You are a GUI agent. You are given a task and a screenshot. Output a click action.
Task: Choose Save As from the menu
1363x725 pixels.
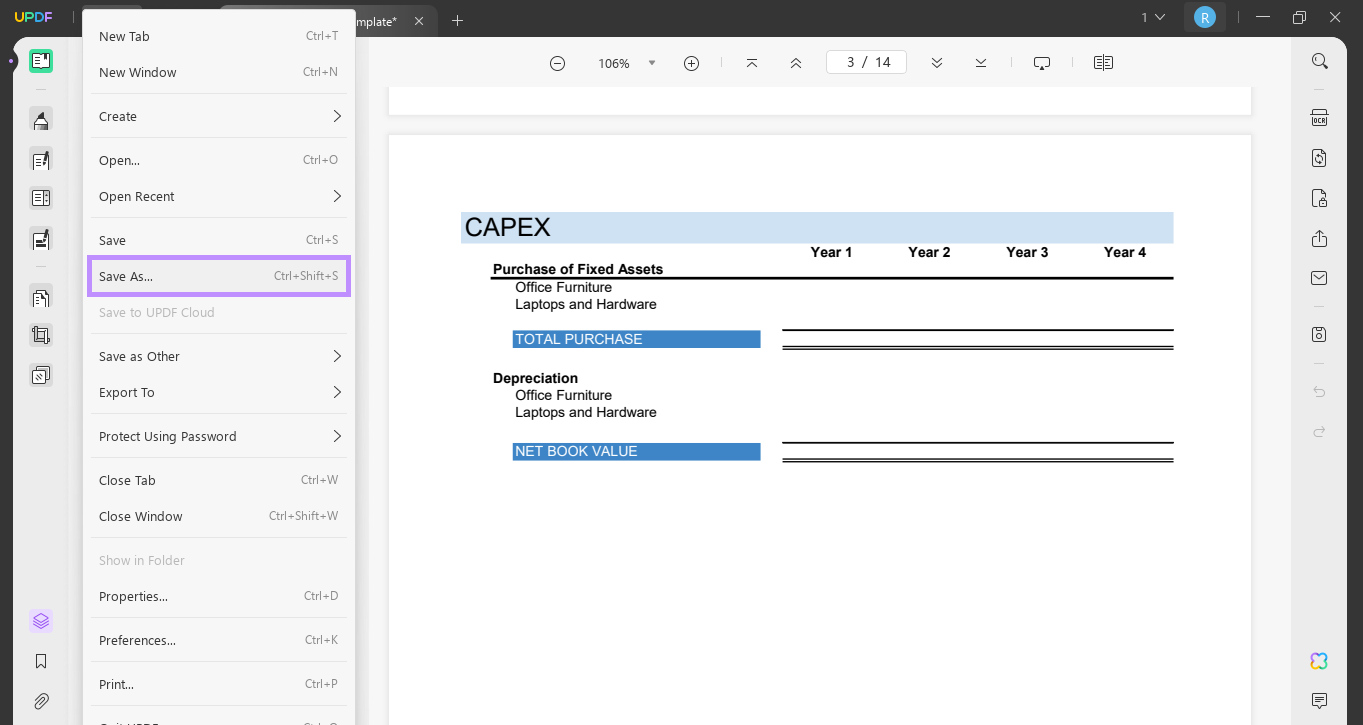click(x=218, y=276)
